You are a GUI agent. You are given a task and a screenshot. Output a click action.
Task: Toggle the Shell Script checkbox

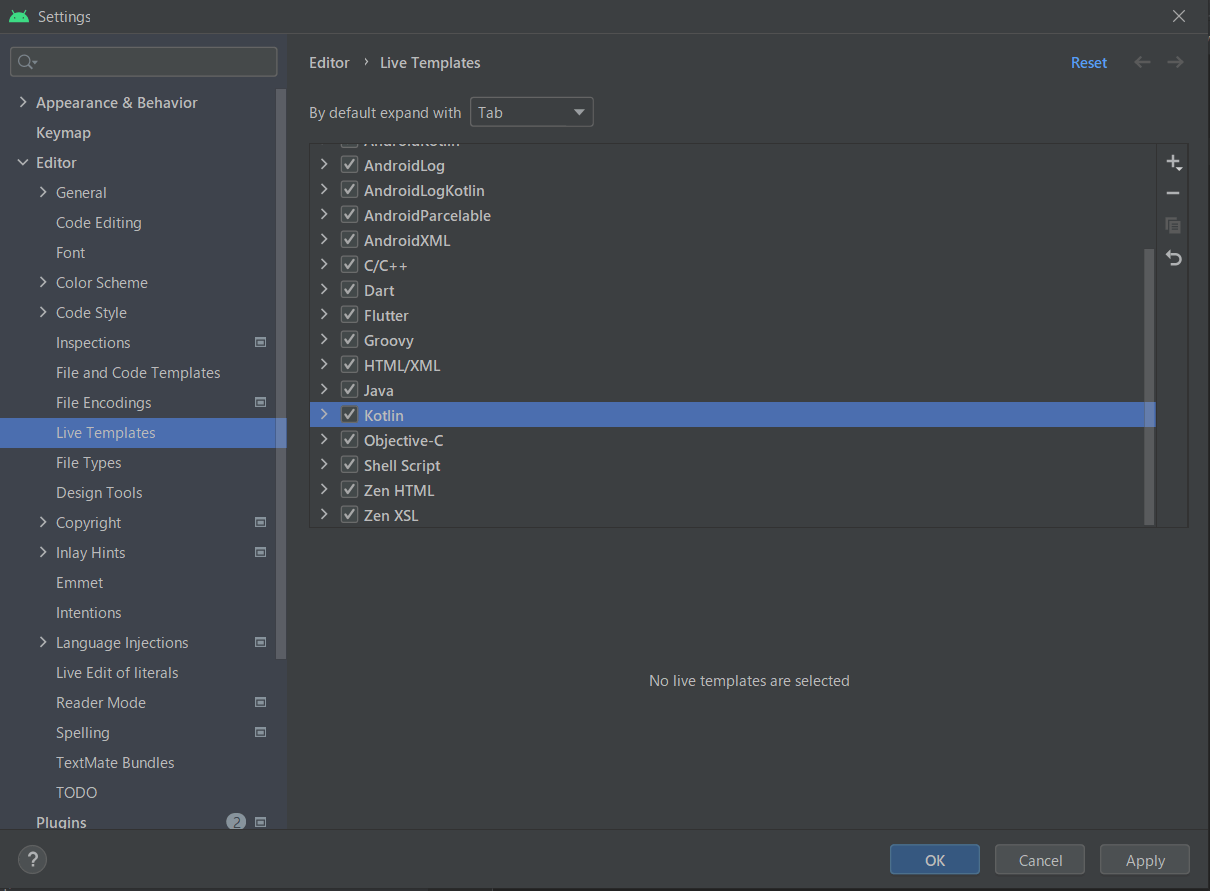click(349, 464)
